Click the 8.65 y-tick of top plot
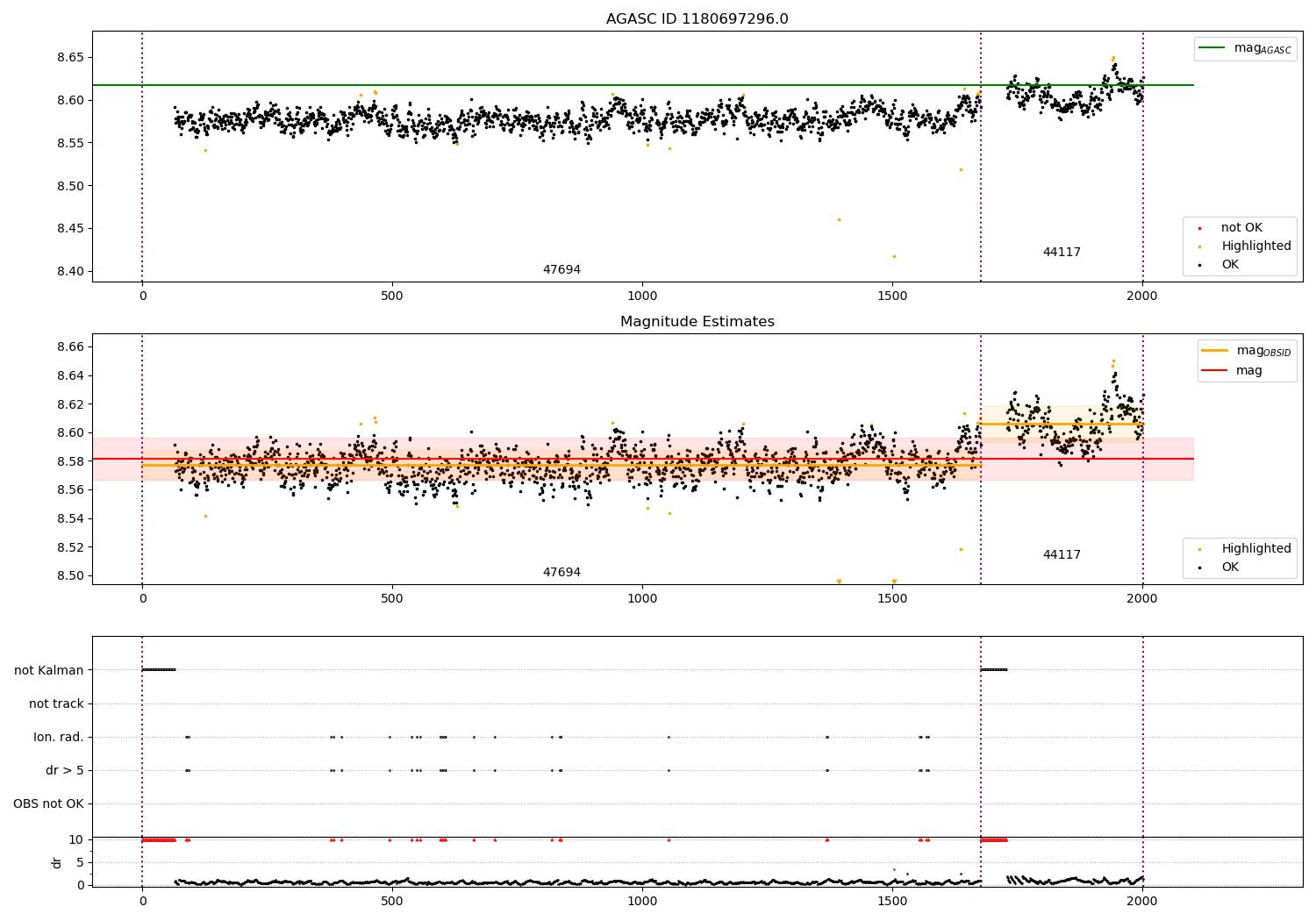The image size is (1316, 921). tap(70, 57)
